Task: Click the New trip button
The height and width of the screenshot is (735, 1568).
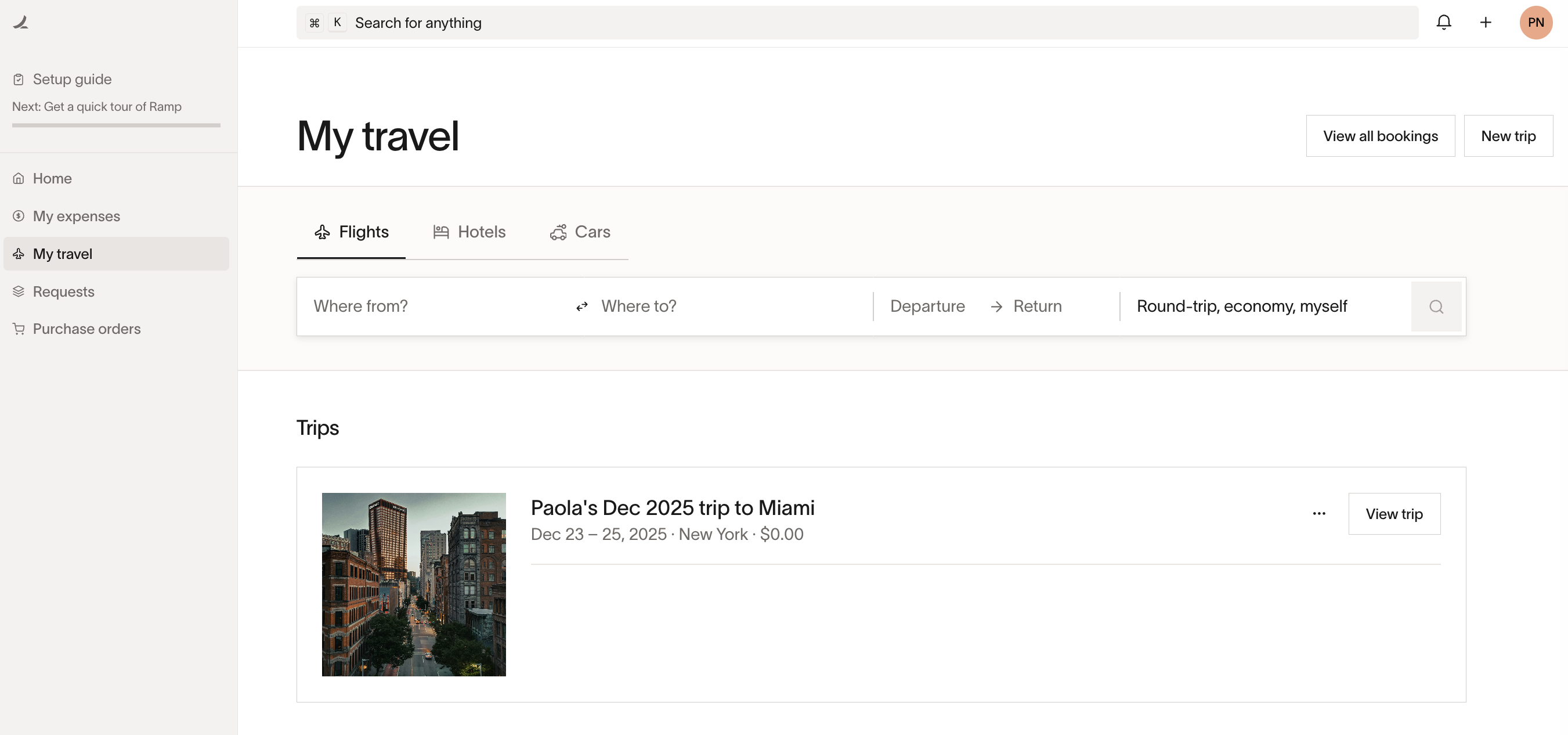Action: [x=1508, y=135]
